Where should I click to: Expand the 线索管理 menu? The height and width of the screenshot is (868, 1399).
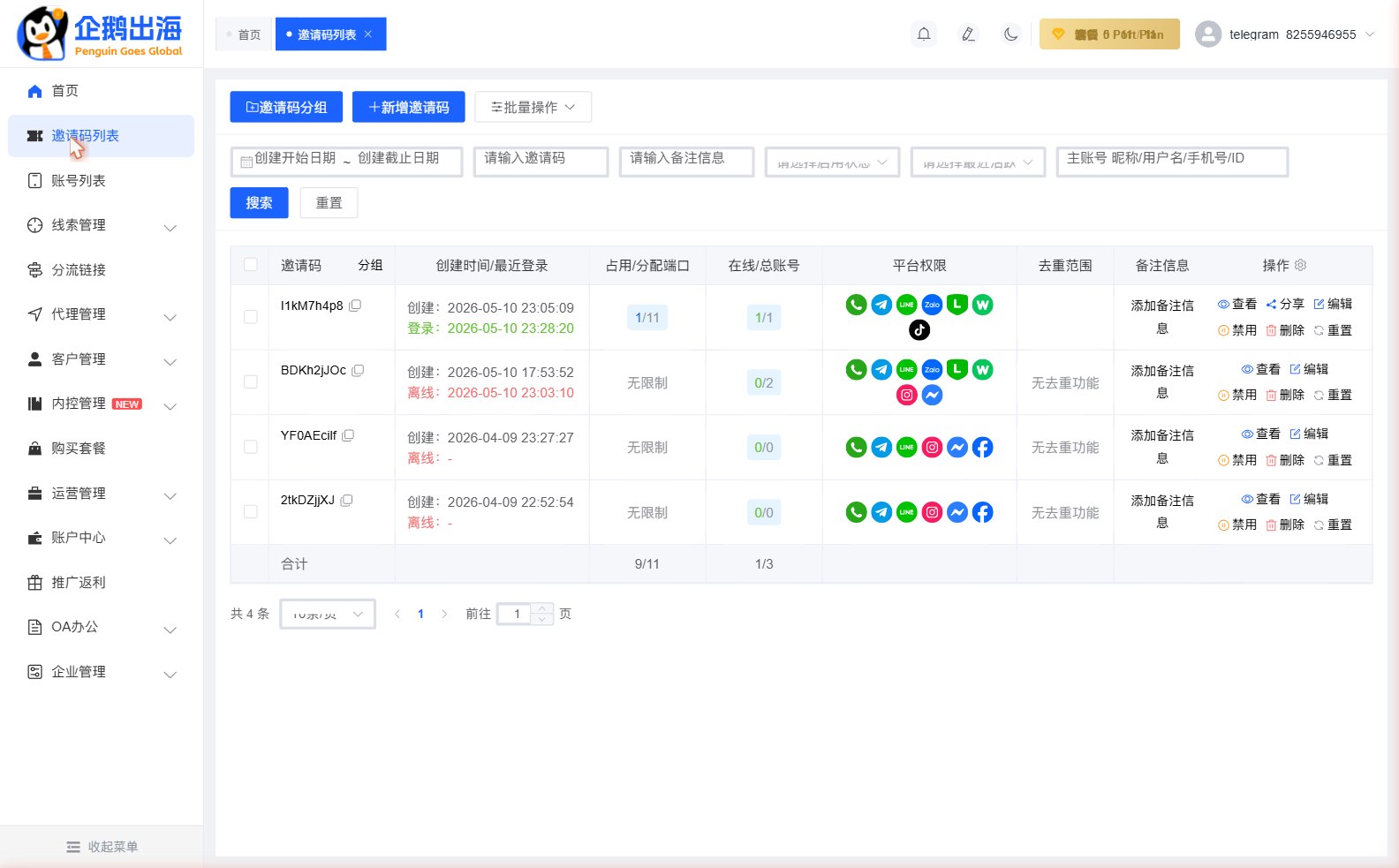click(x=102, y=225)
